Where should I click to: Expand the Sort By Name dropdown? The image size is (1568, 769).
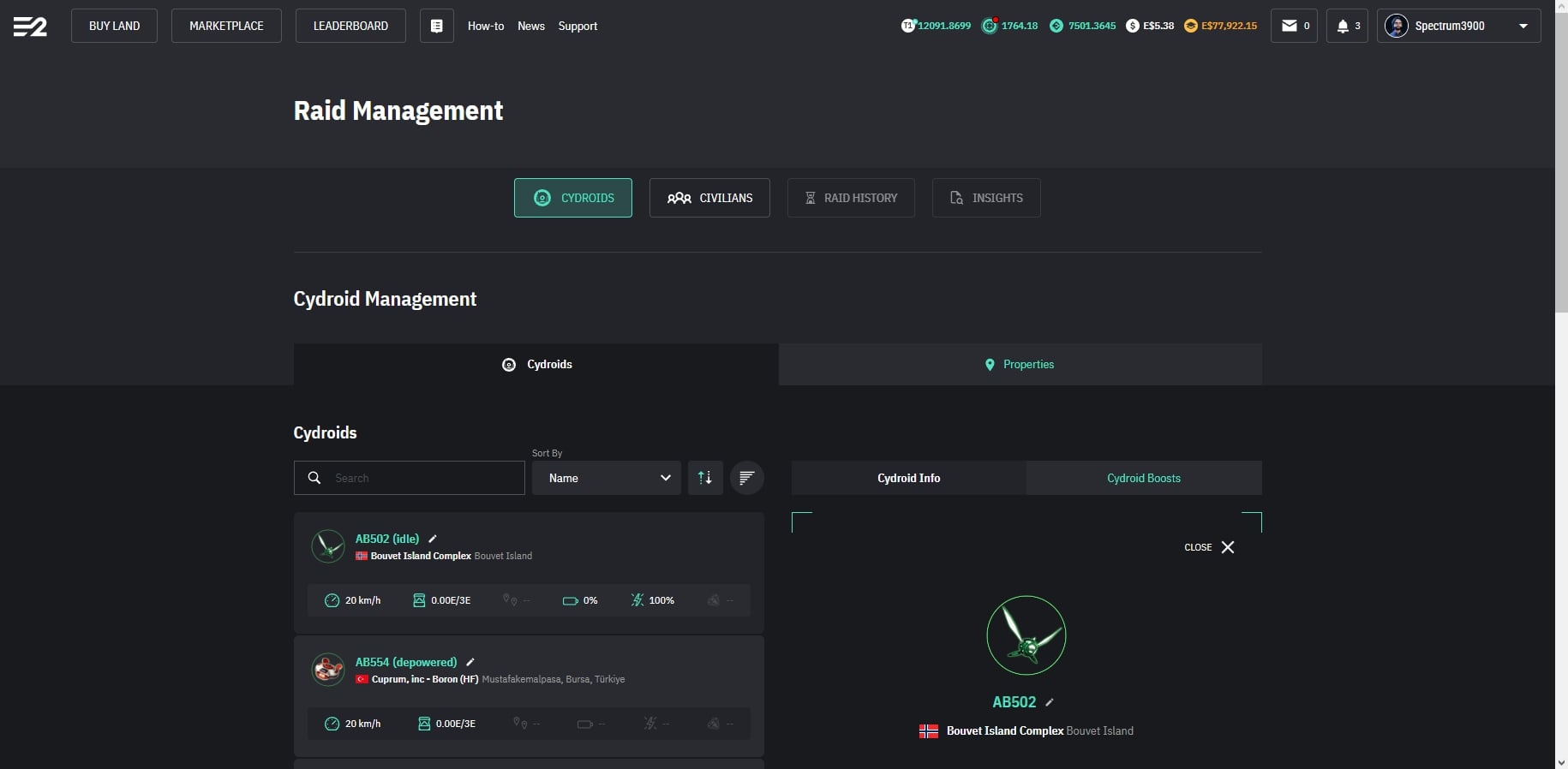click(x=607, y=478)
